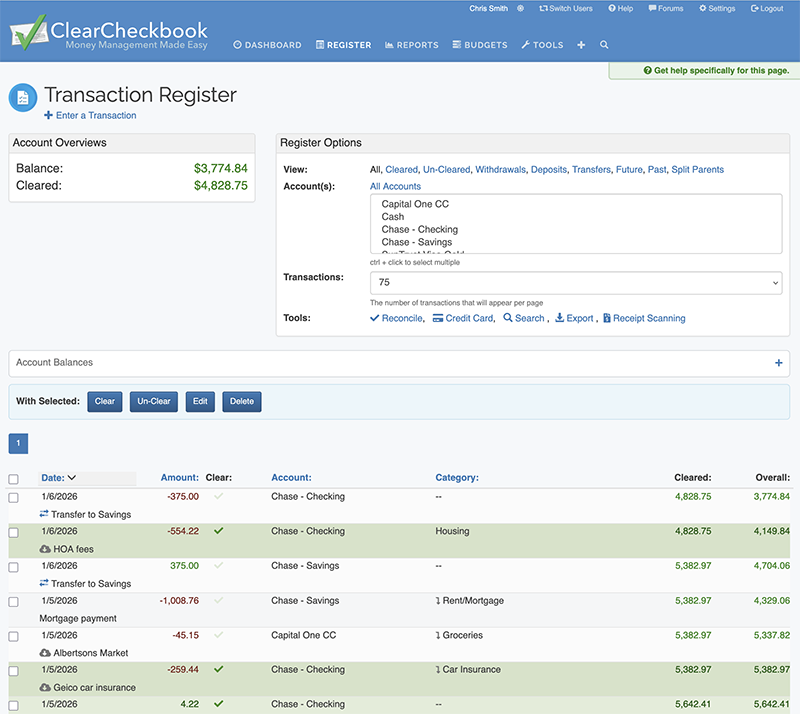Click the Reconcile checkmark icon

coord(374,318)
